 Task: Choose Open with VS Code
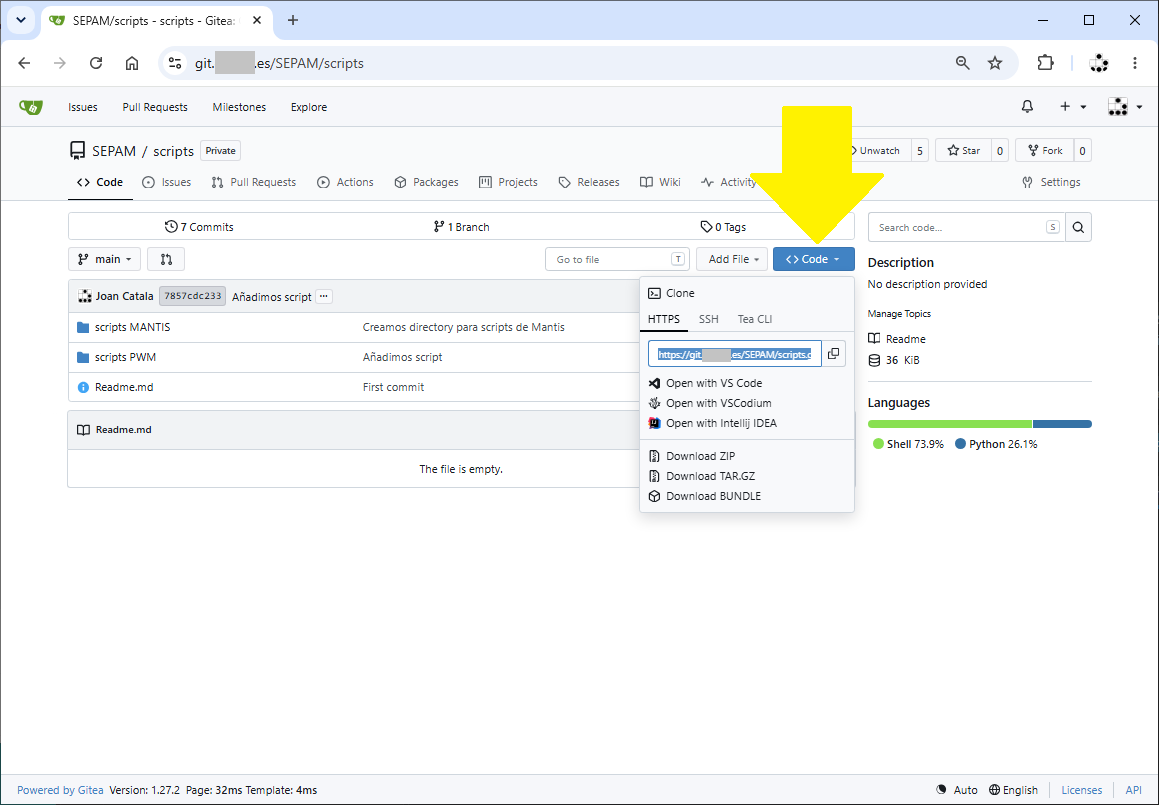[747, 383]
